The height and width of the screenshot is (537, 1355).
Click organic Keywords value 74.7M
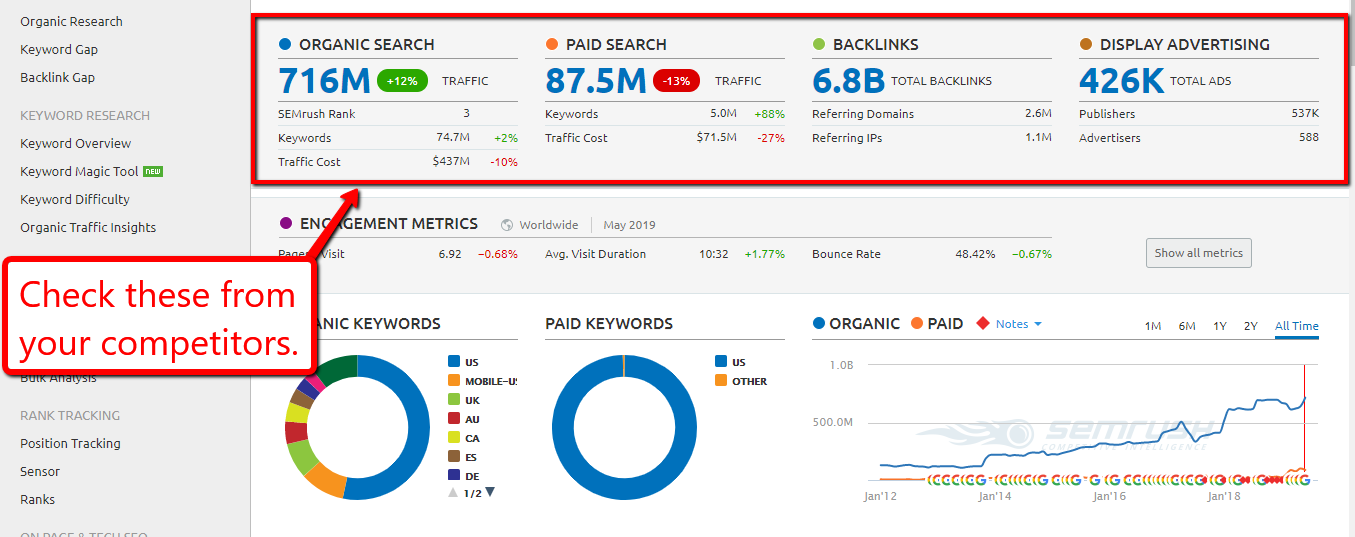pyautogui.click(x=453, y=138)
